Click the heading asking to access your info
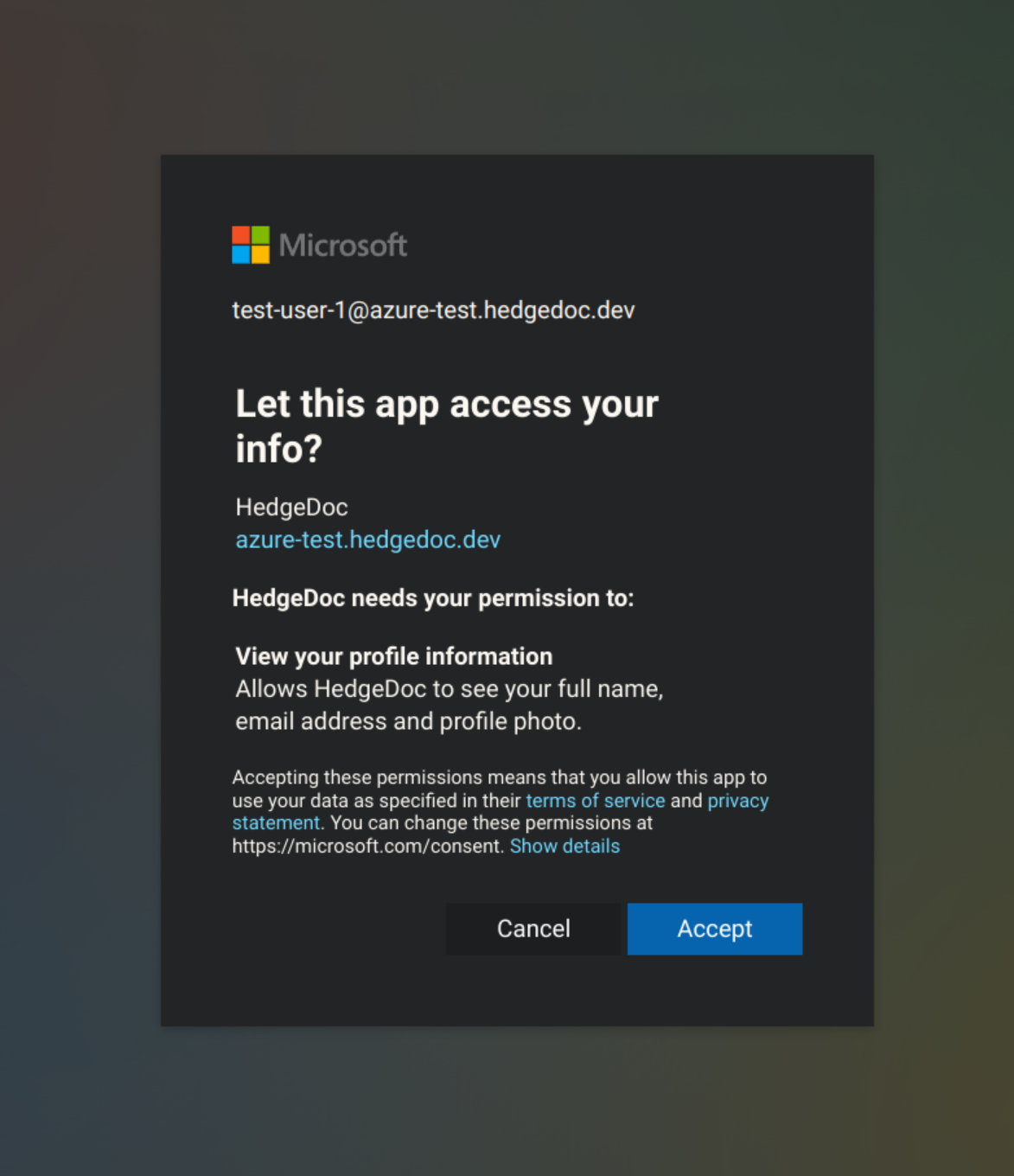The width and height of the screenshot is (1014, 1176). click(446, 425)
